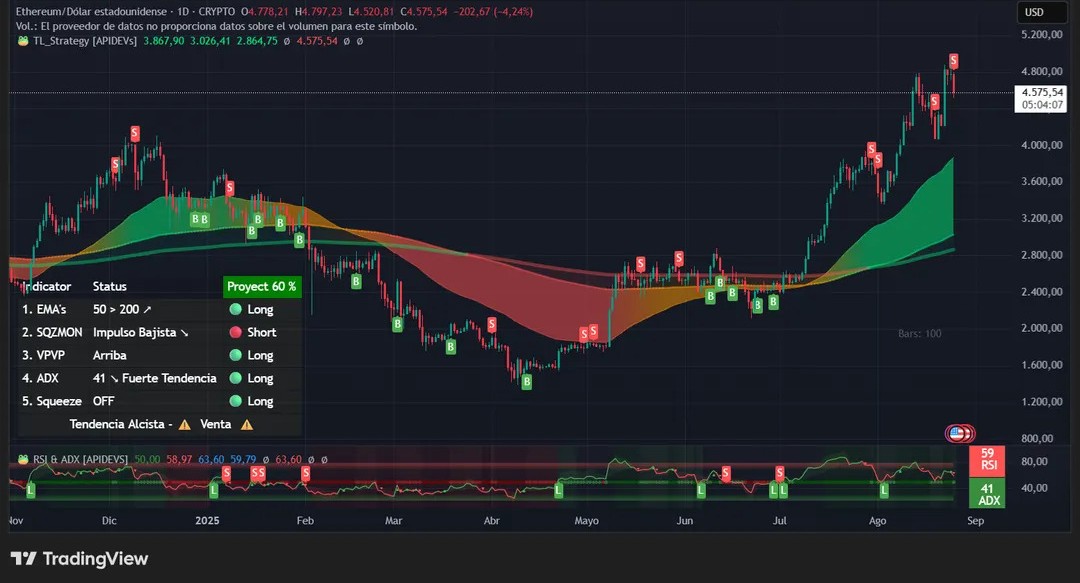Open the USD currency selector

tap(1043, 12)
